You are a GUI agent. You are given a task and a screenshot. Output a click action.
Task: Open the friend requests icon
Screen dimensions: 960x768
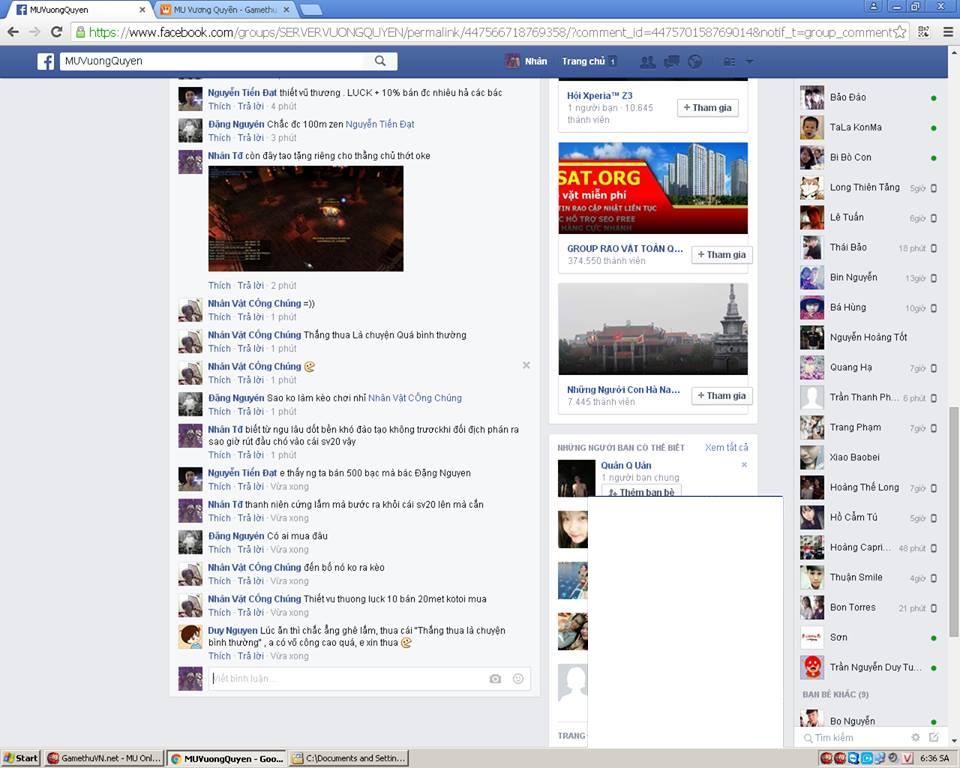point(647,61)
